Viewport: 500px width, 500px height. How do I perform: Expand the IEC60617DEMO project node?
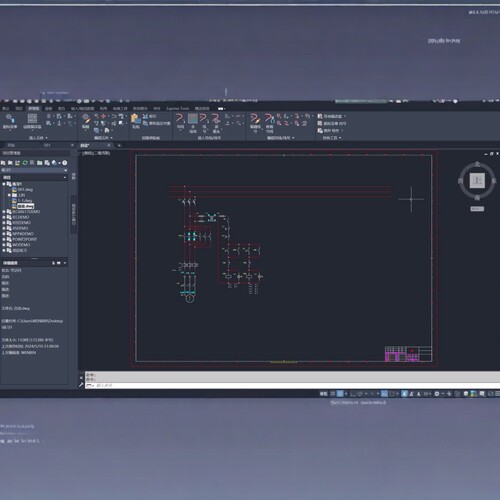coord(4,212)
